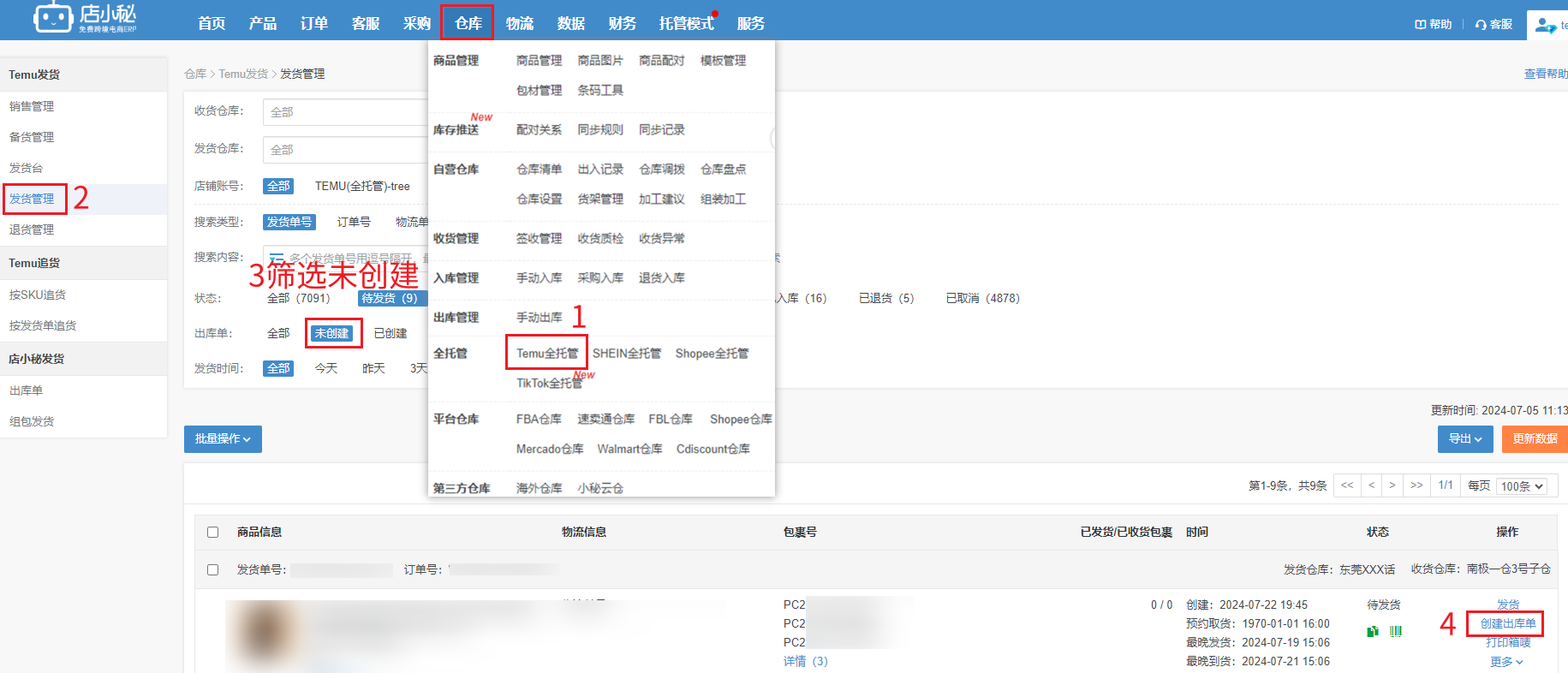Viewport: 1568px width, 673px height.
Task: Choose 条码工具 under 商品管理
Action: pos(600,91)
